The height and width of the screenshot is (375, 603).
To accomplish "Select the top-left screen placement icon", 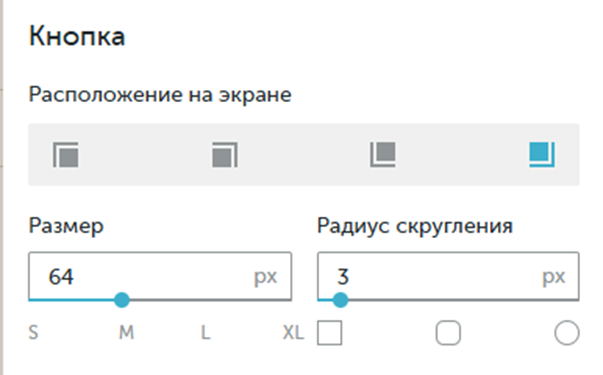I will [x=66, y=155].
